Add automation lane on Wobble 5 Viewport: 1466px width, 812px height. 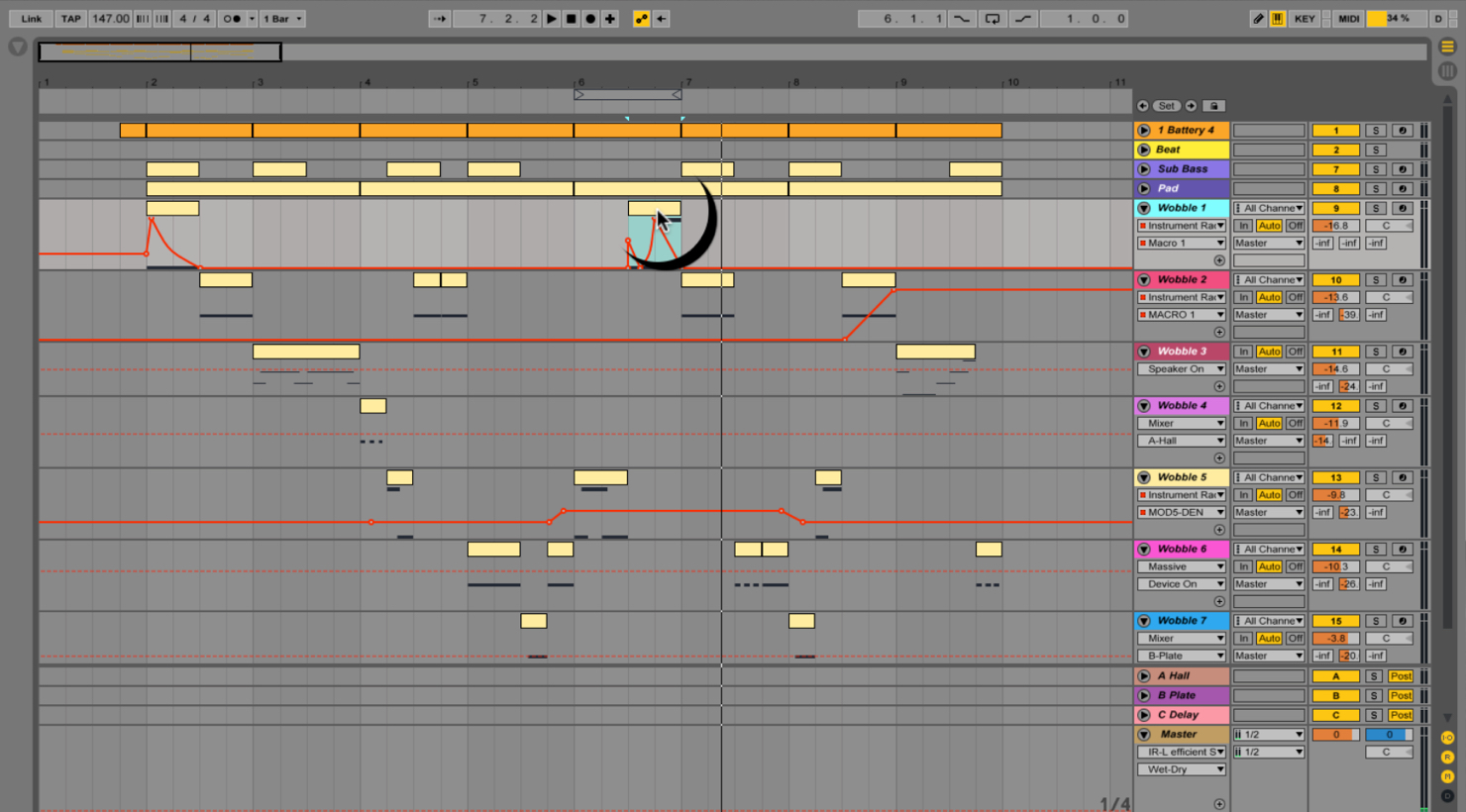(x=1219, y=530)
